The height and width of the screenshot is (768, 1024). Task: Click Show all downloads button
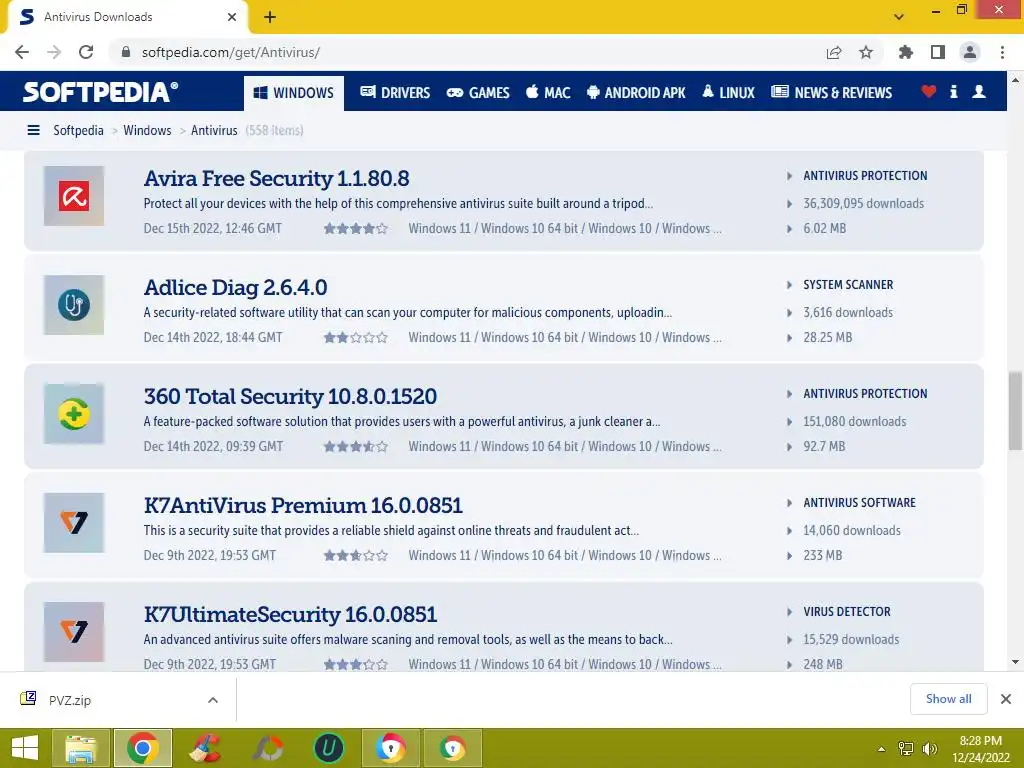click(948, 699)
